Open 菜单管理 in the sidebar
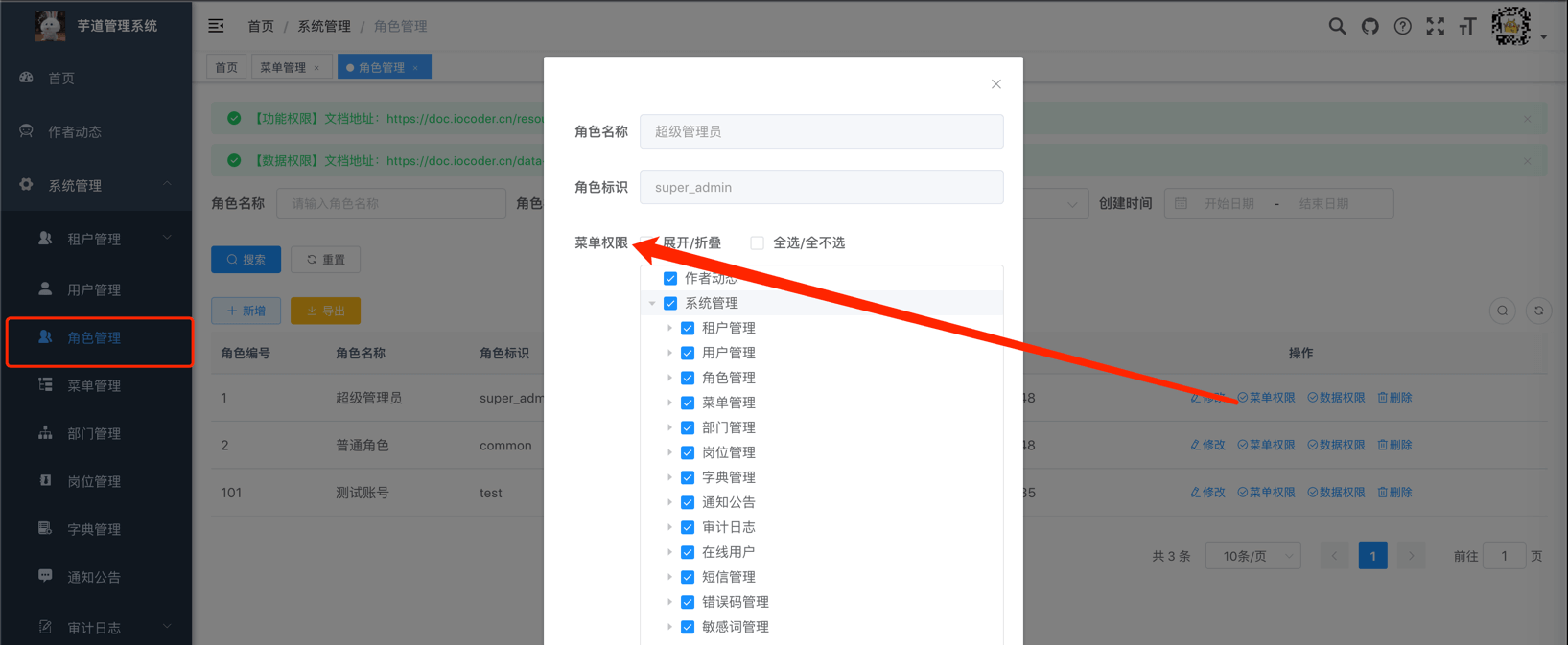 tap(96, 385)
